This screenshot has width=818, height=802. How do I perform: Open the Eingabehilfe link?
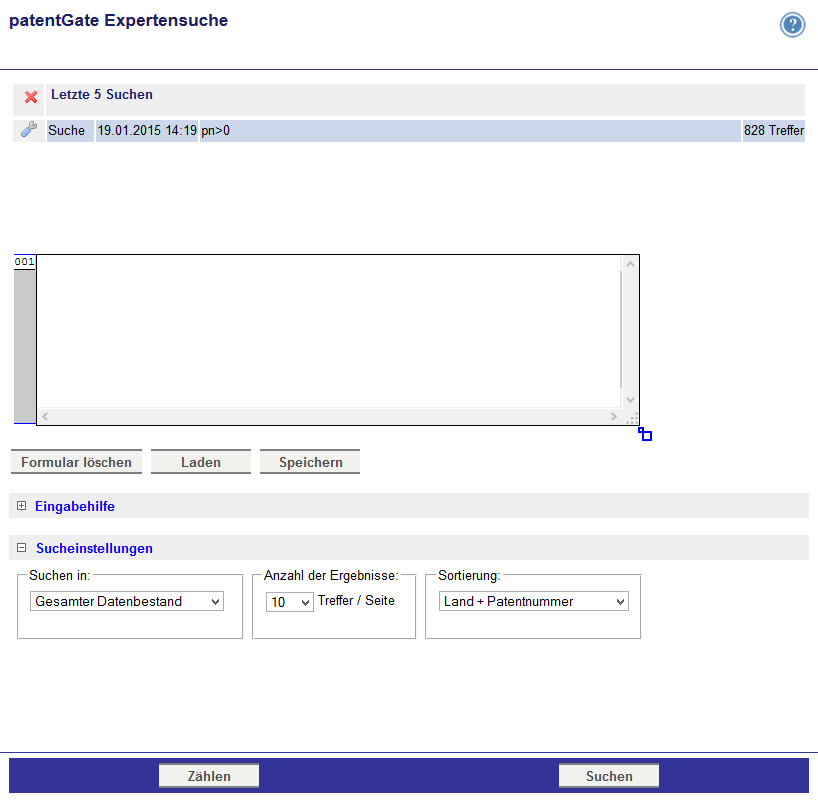point(75,506)
